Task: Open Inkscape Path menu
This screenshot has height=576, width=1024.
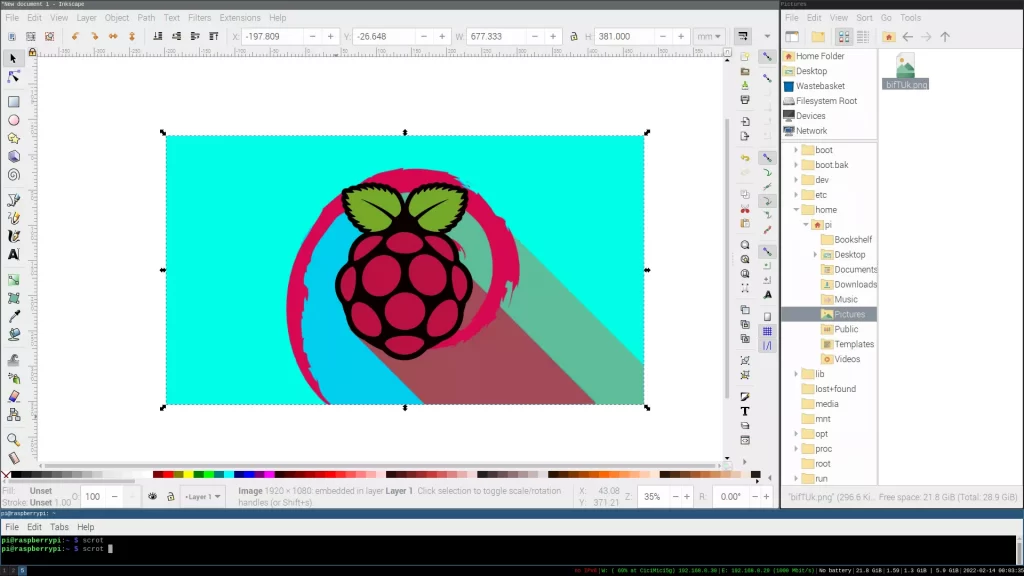Action: 146,18
